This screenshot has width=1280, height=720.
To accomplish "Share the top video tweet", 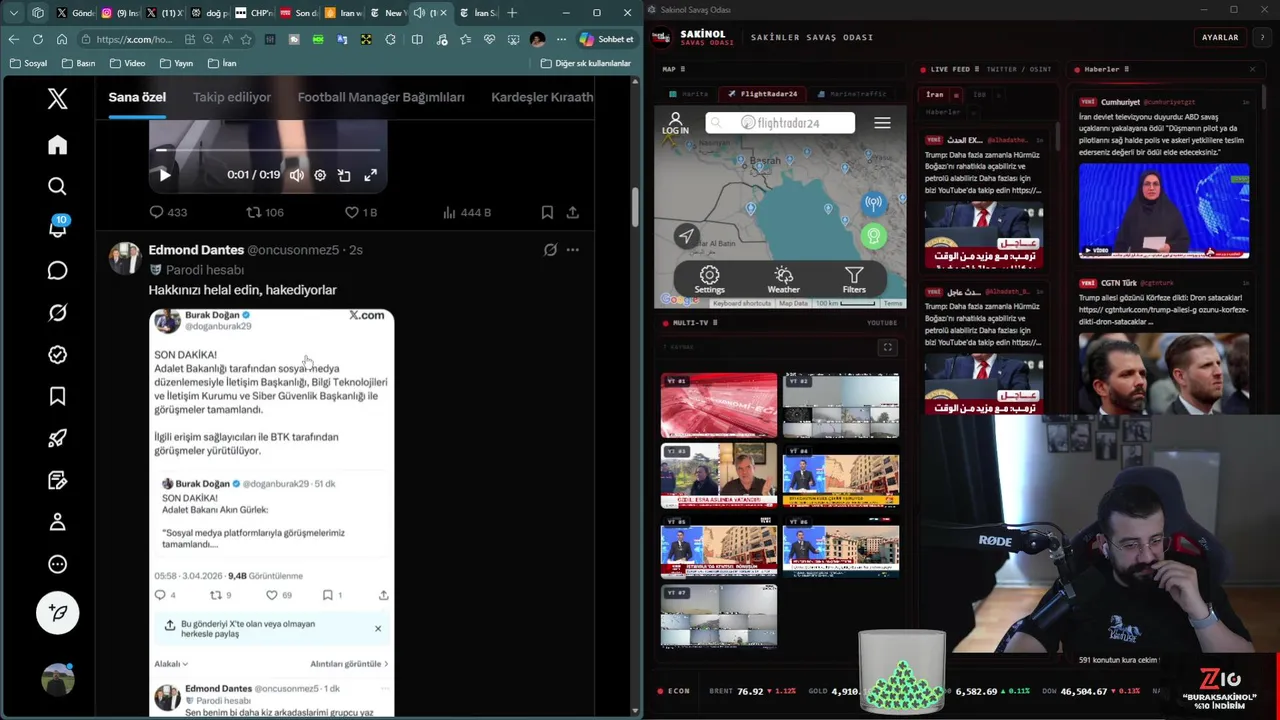I will point(572,212).
